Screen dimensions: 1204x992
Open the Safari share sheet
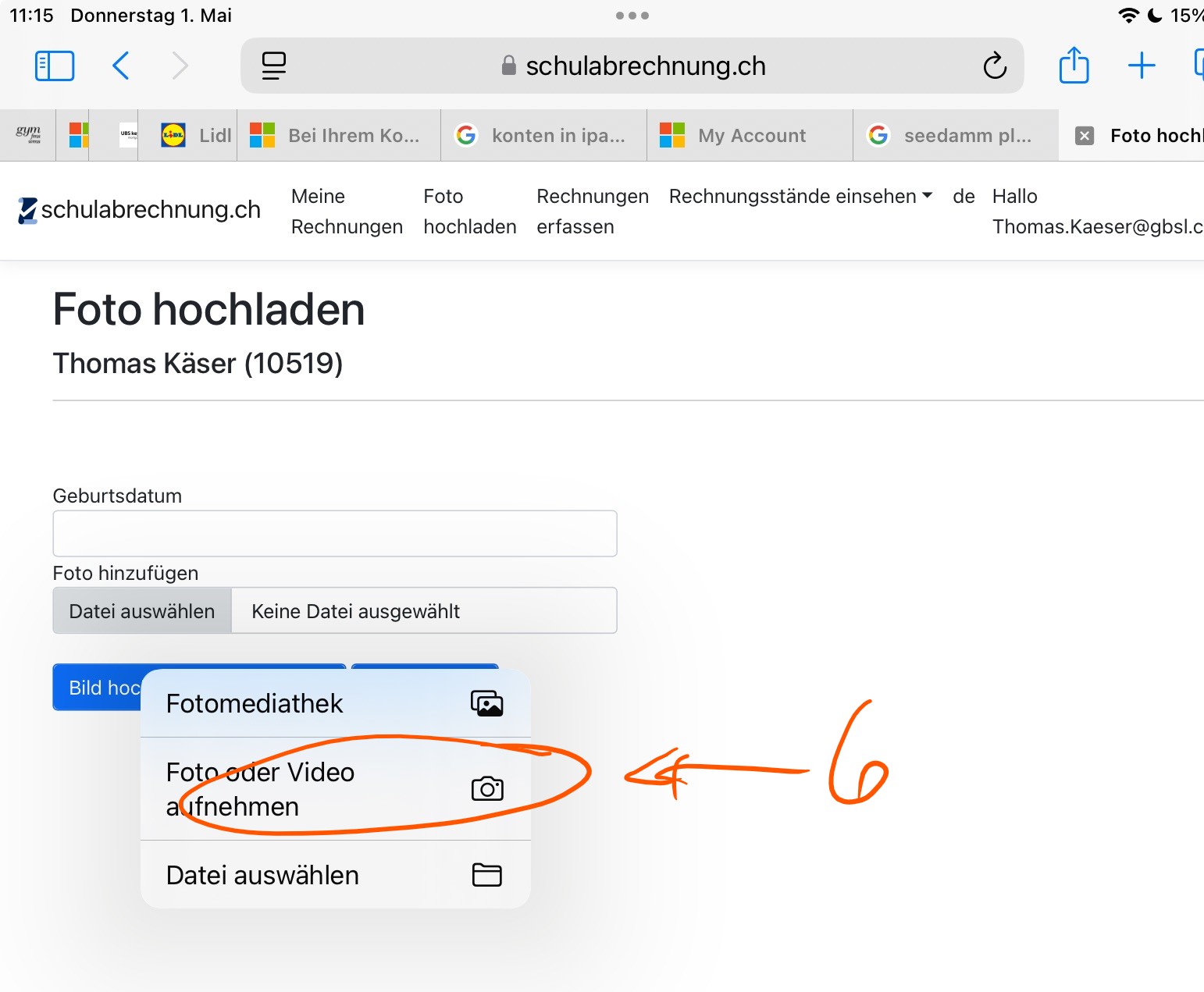click(1074, 66)
